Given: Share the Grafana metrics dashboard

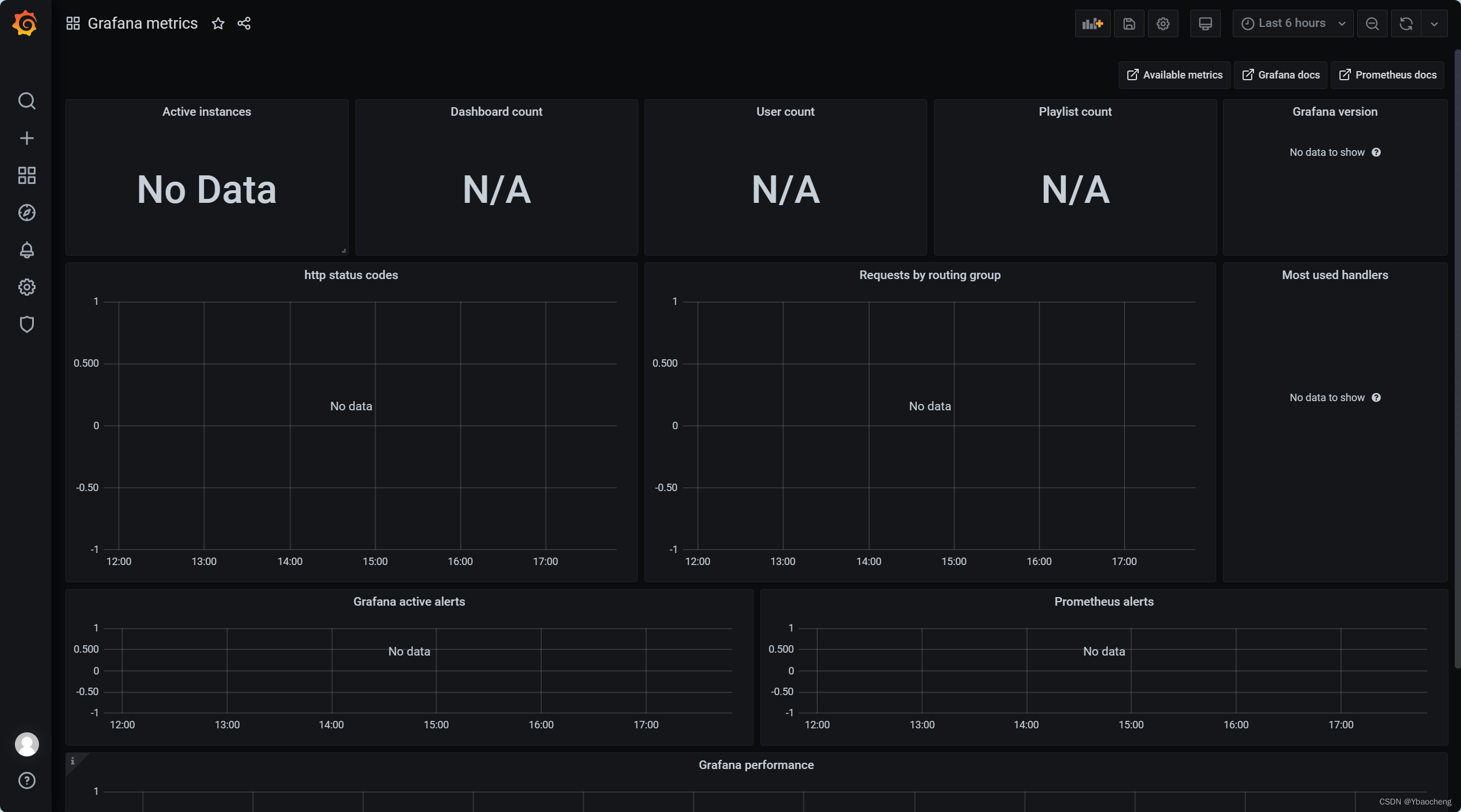Looking at the screenshot, I should pyautogui.click(x=244, y=23).
